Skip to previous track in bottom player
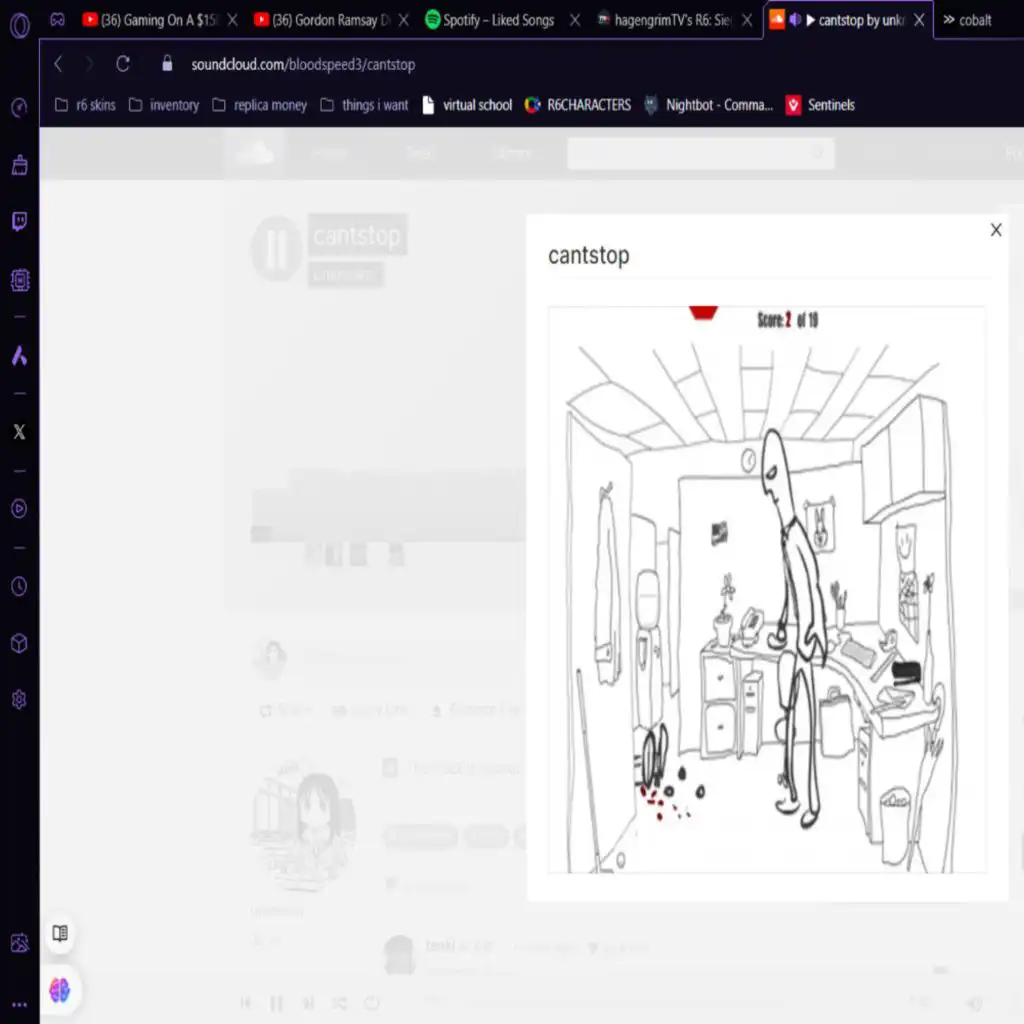This screenshot has height=1024, width=1024. pos(246,1003)
